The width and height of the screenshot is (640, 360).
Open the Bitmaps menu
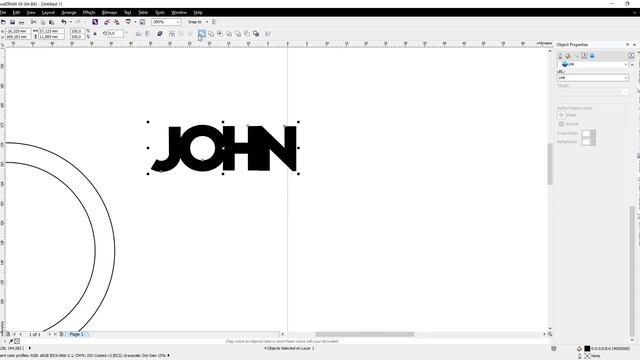pos(109,13)
